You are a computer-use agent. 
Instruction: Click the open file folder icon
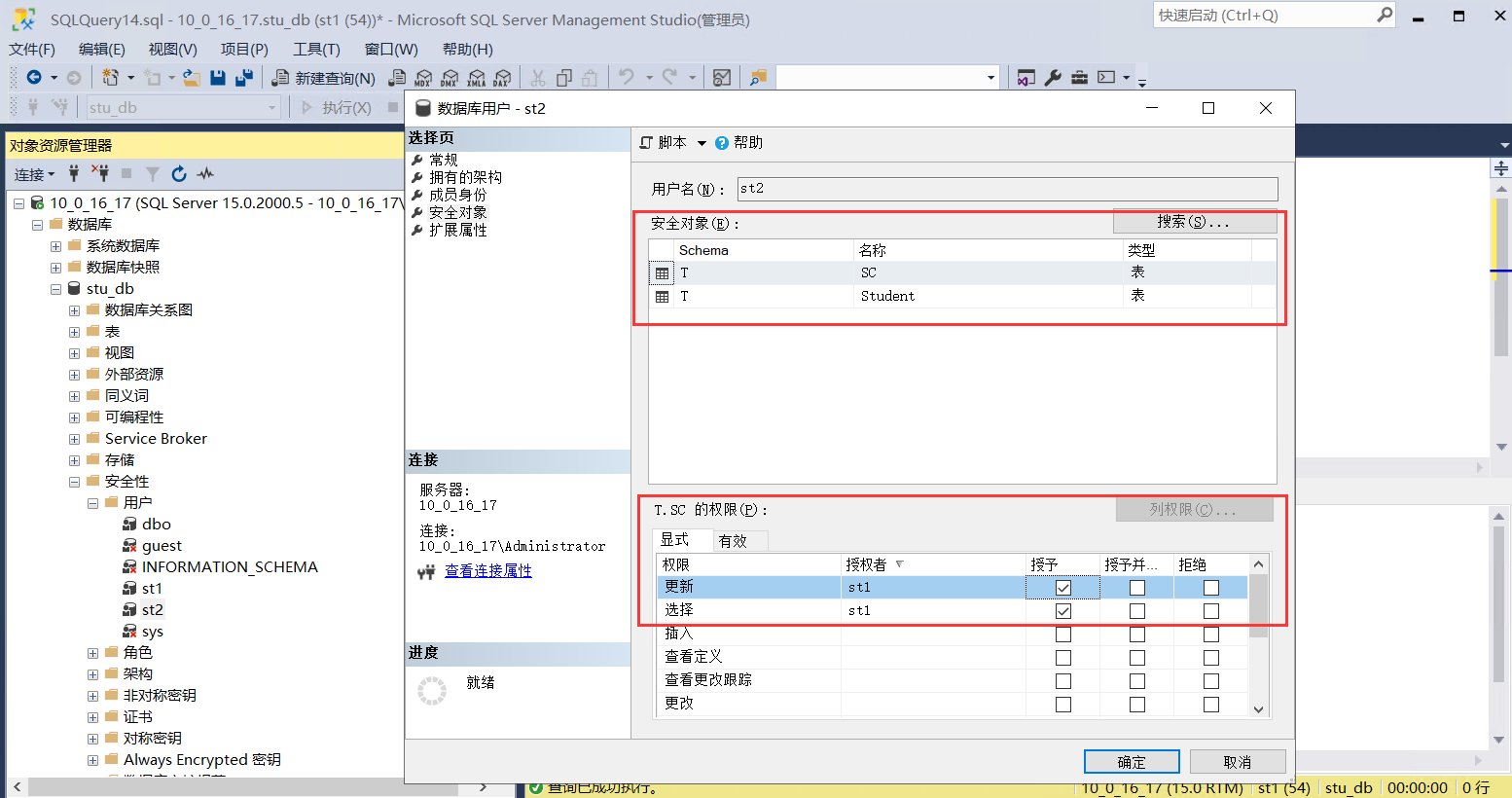192,77
